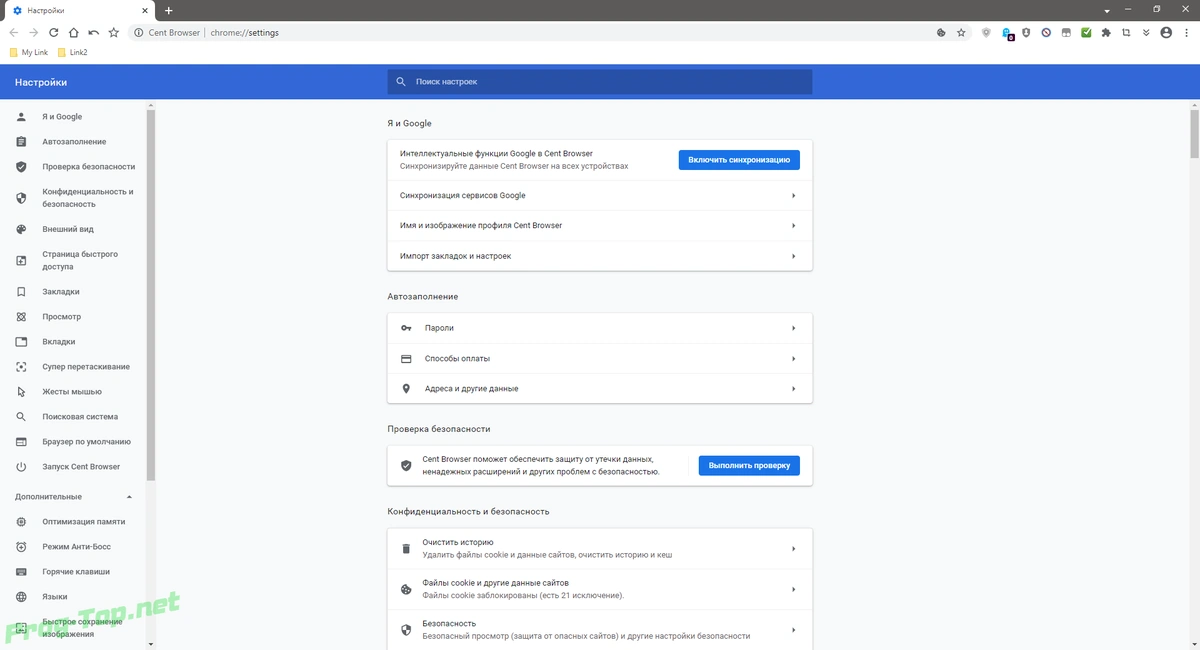
Task: Open the Link2 bookmark folder
Action: click(73, 52)
